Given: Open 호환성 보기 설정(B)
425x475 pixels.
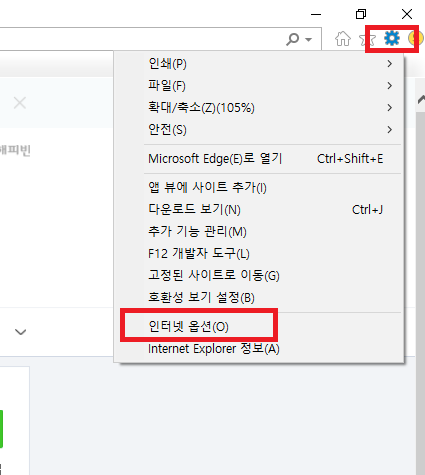Looking at the screenshot, I should pos(259,297).
